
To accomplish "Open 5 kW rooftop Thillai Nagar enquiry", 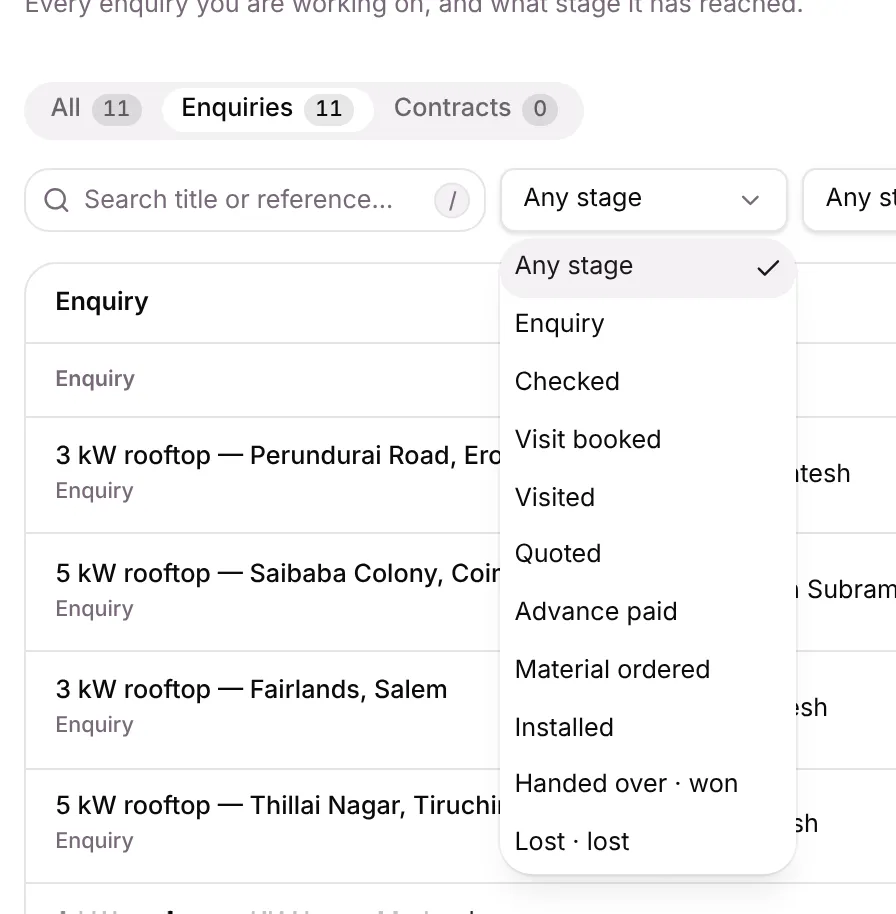I will [278, 806].
